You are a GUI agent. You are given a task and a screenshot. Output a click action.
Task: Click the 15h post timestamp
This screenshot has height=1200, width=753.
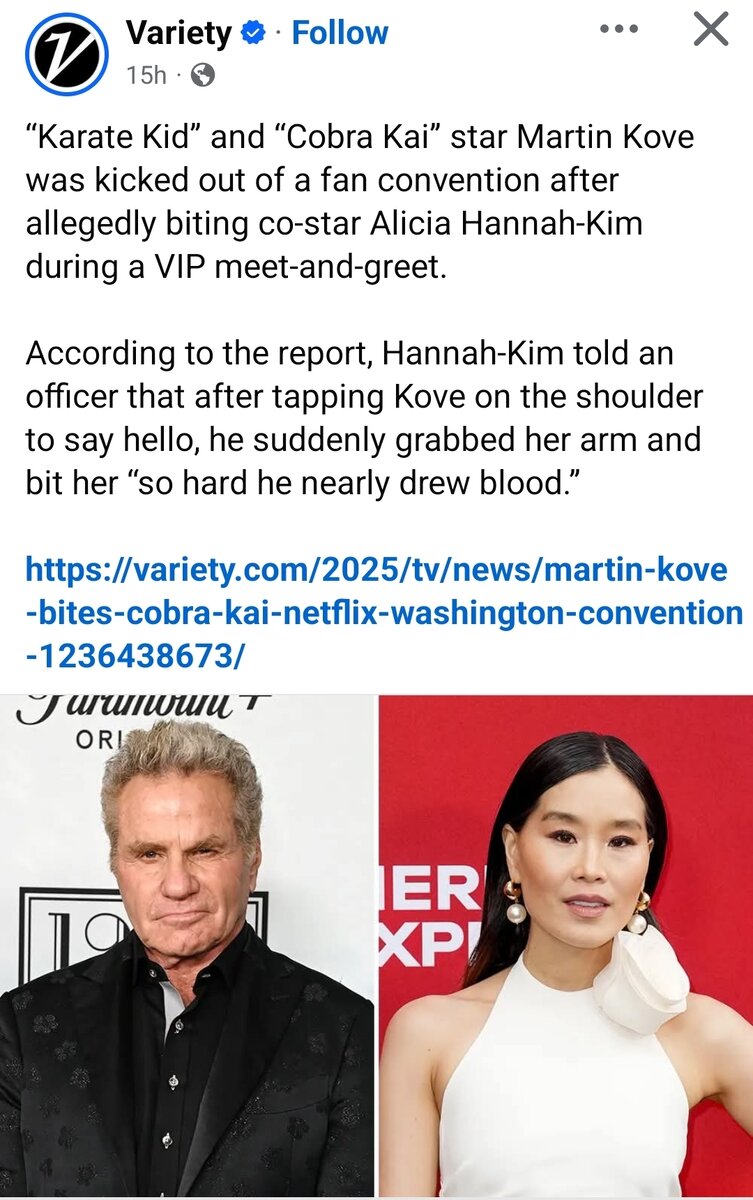point(146,75)
